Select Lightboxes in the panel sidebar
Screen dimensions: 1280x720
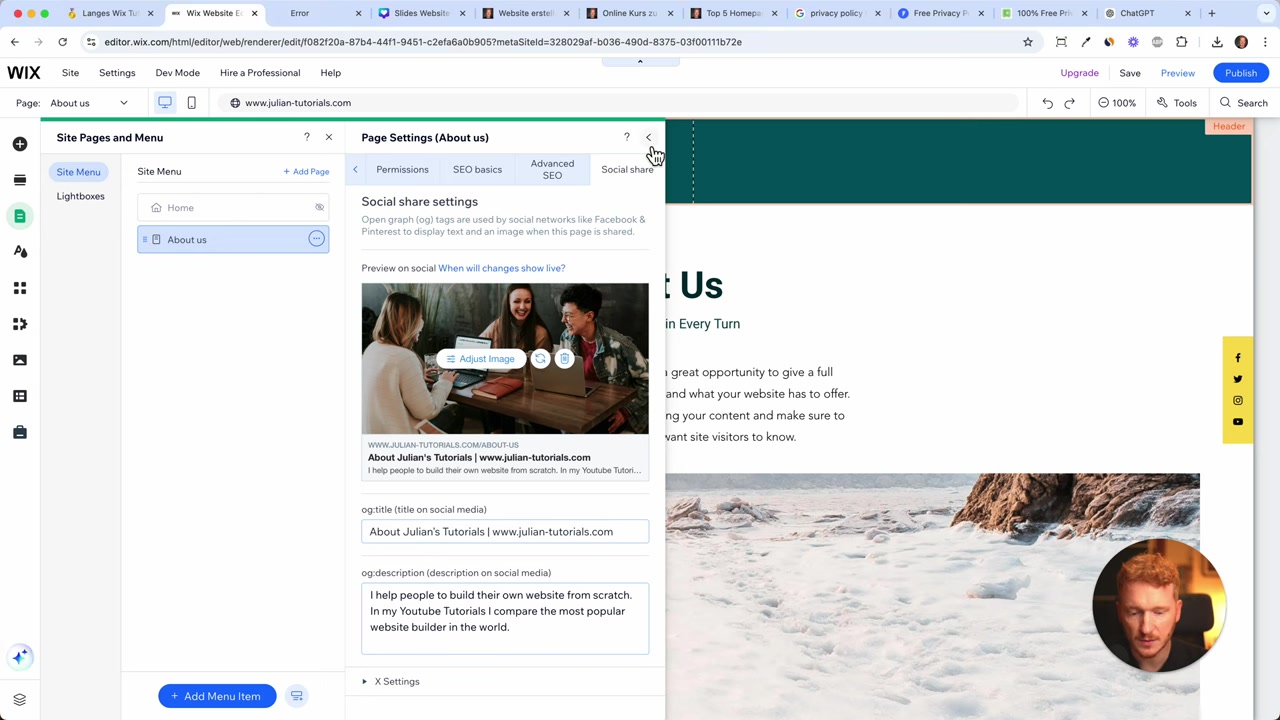pyautogui.click(x=80, y=196)
